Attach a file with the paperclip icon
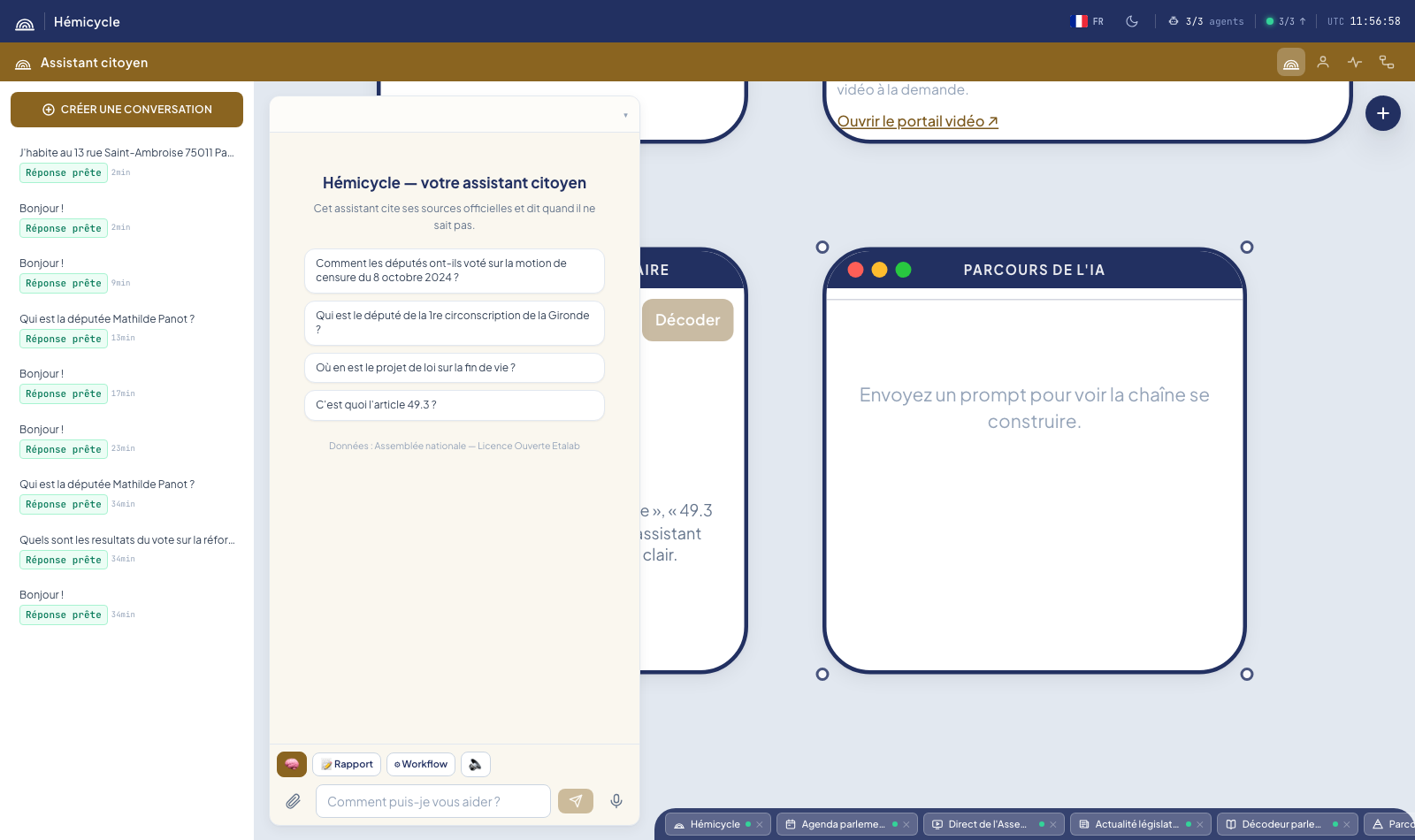This screenshot has height=840, width=1415. coord(294,801)
